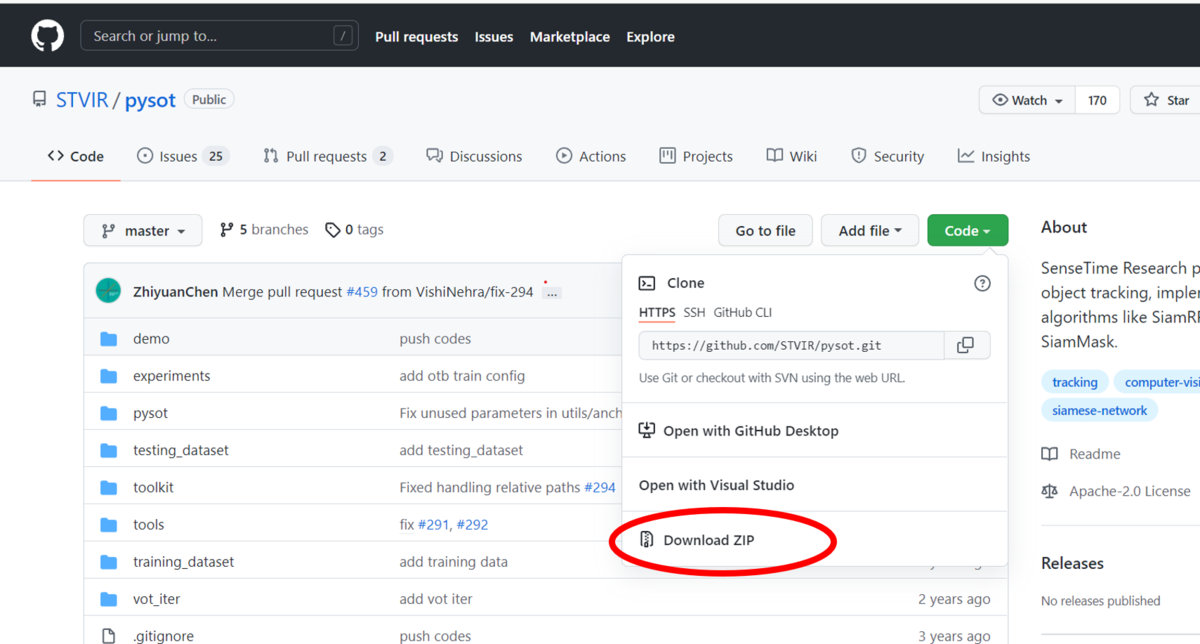1200x644 pixels.
Task: Open the 0 tags link
Action: click(x=354, y=230)
